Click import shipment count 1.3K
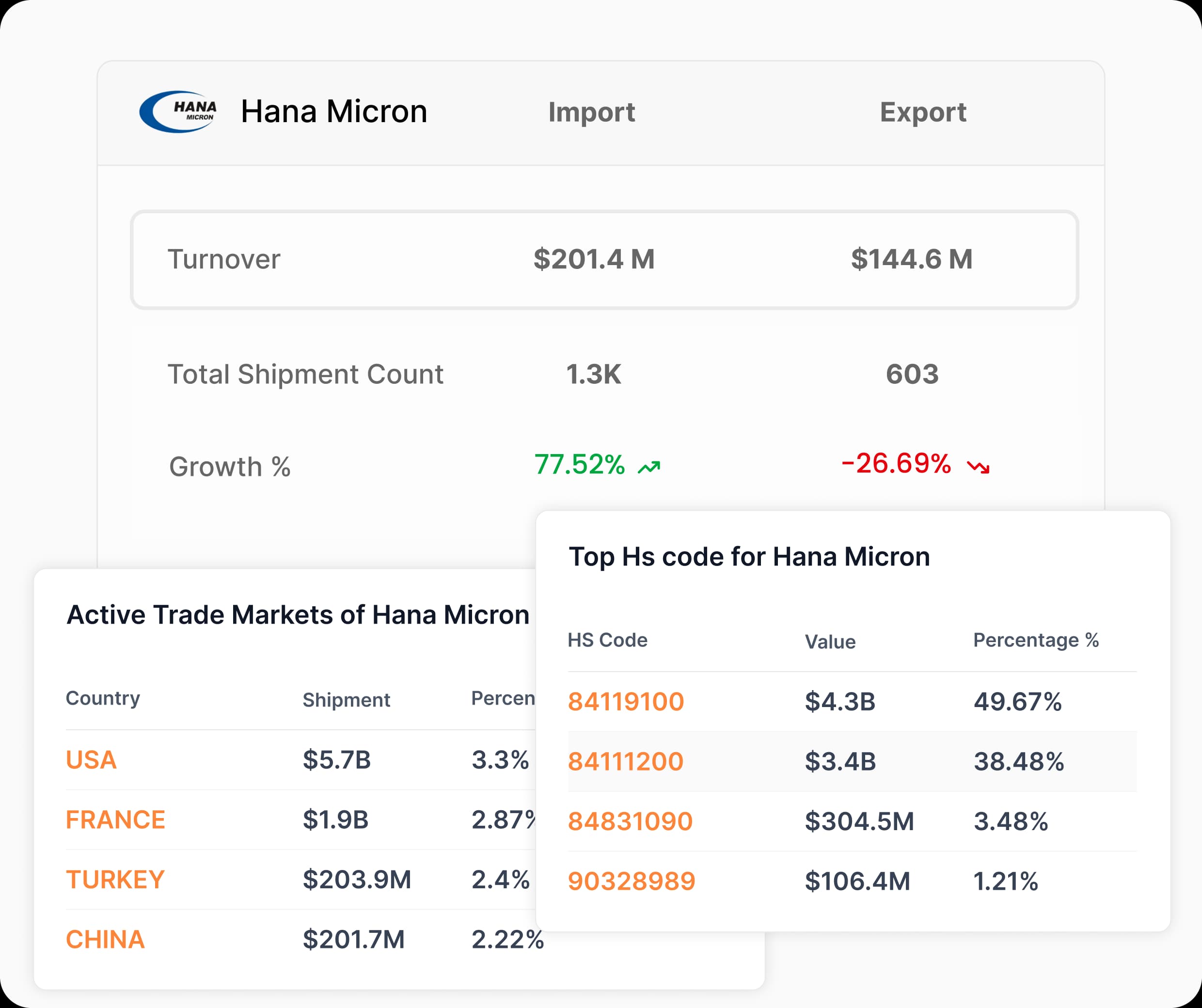The height and width of the screenshot is (1008, 1202). pos(594,374)
